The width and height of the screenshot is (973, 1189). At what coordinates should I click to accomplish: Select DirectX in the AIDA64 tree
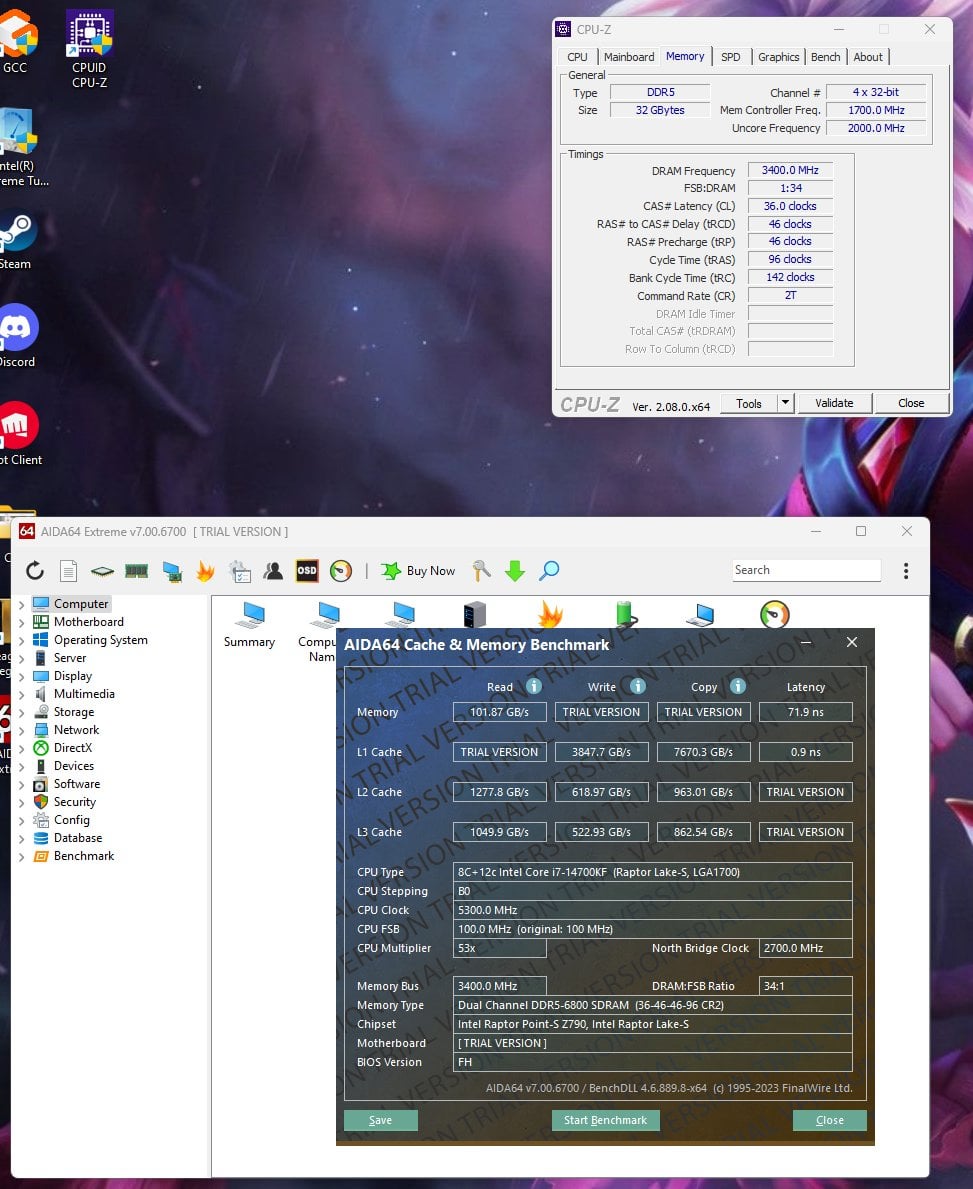73,748
